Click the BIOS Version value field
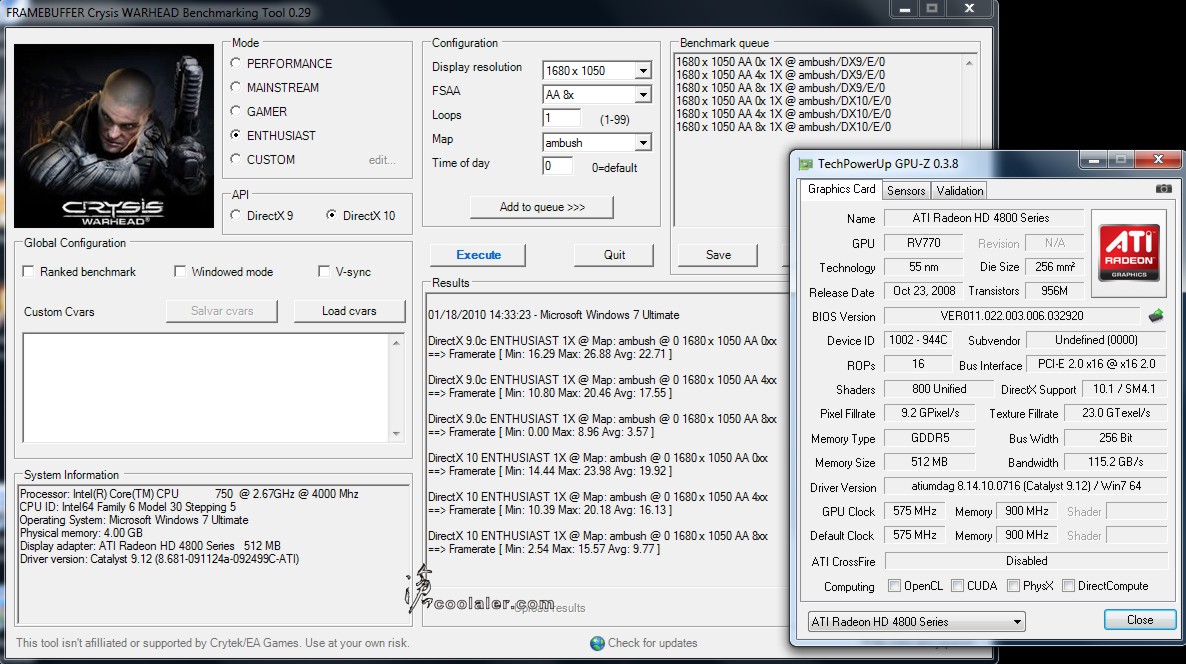This screenshot has height=664, width=1186. pyautogui.click(x=1011, y=316)
